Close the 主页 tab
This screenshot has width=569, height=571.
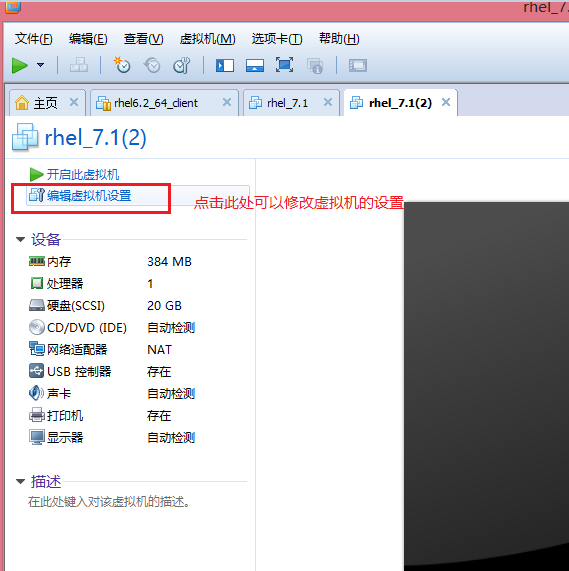[x=74, y=102]
